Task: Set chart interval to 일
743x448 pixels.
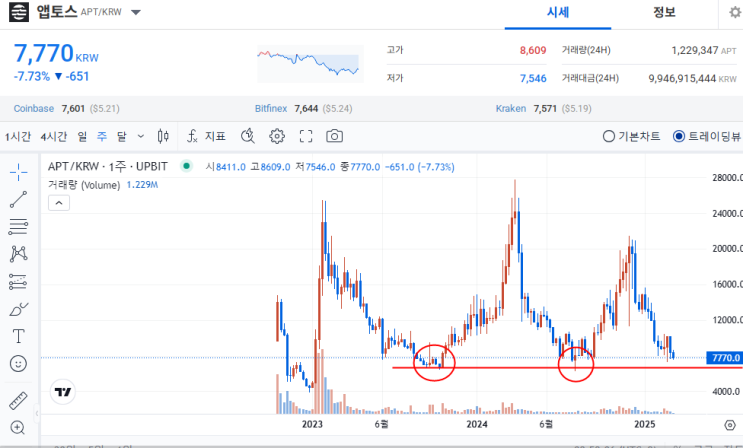Action: (x=82, y=137)
